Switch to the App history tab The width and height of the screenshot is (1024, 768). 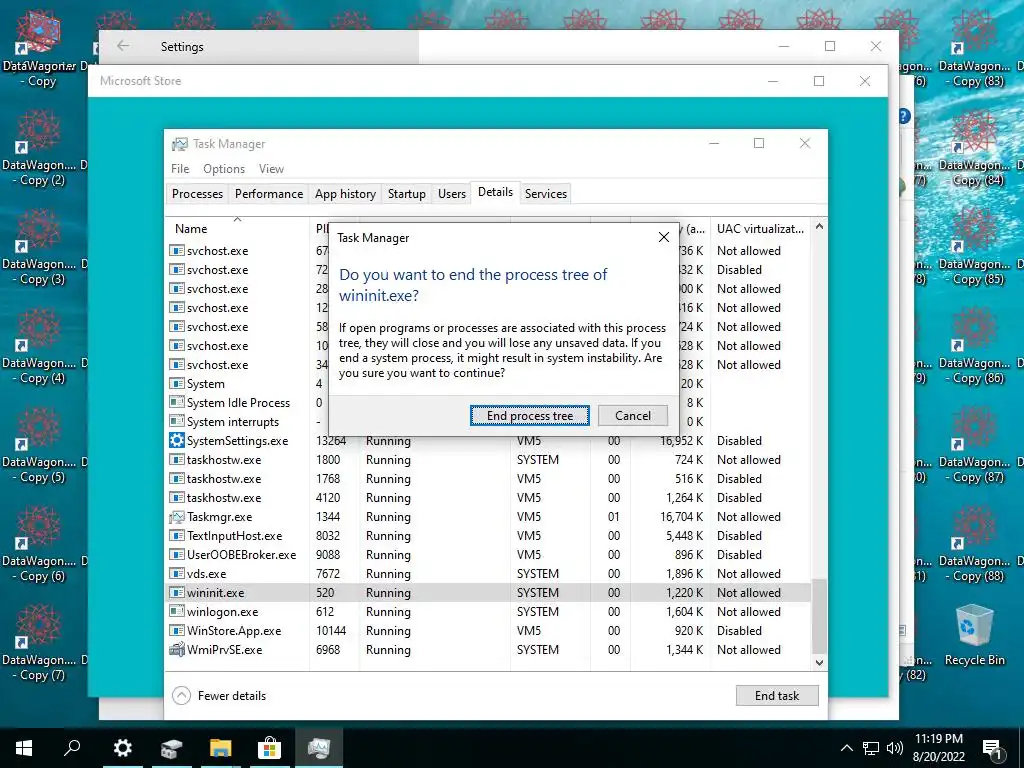pyautogui.click(x=345, y=194)
